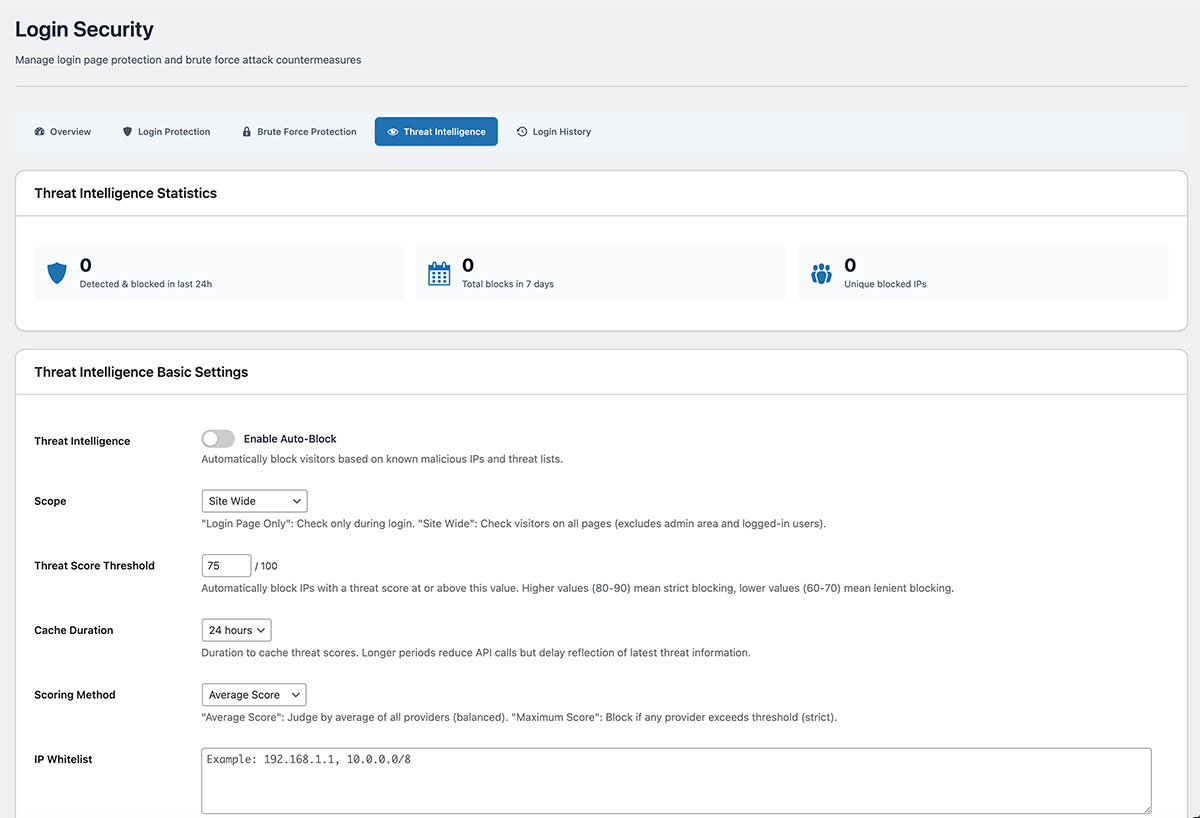Click the eye icon on Threat Intelligence tab
The image size is (1200, 818).
pyautogui.click(x=393, y=132)
